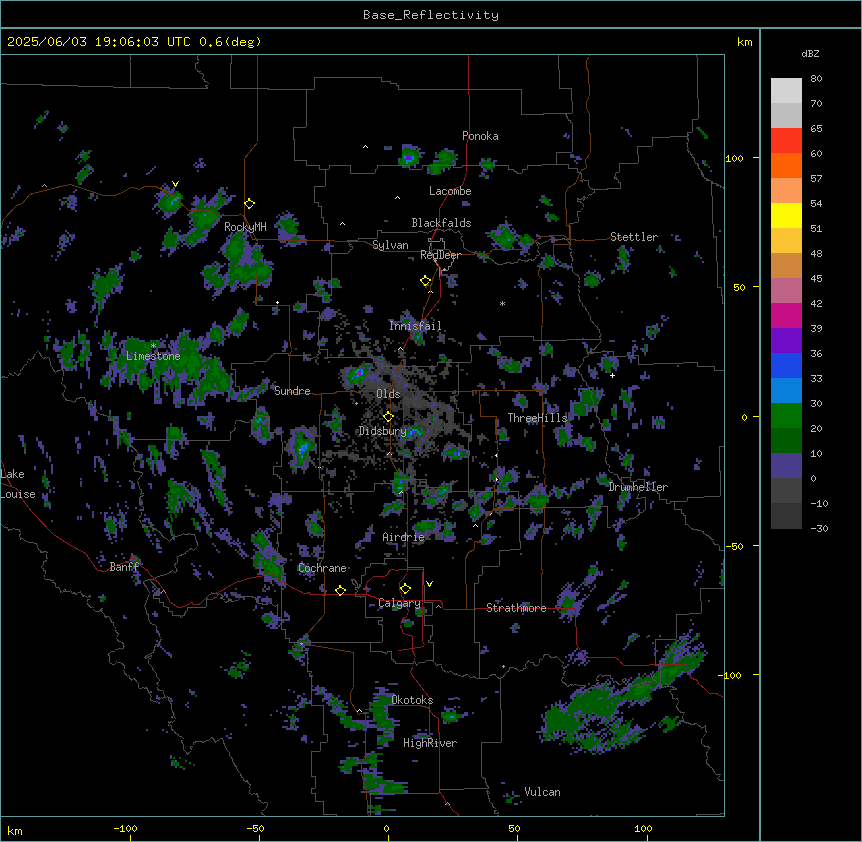Click the -50 tick on the horizontal axis

click(255, 828)
